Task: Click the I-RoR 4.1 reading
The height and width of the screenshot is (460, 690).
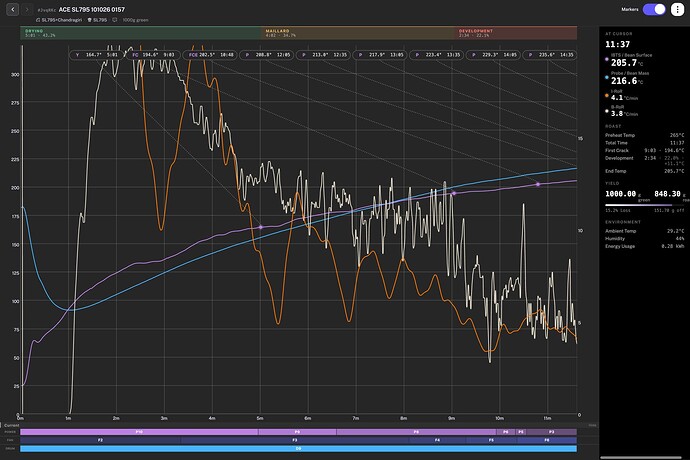Action: pos(623,95)
